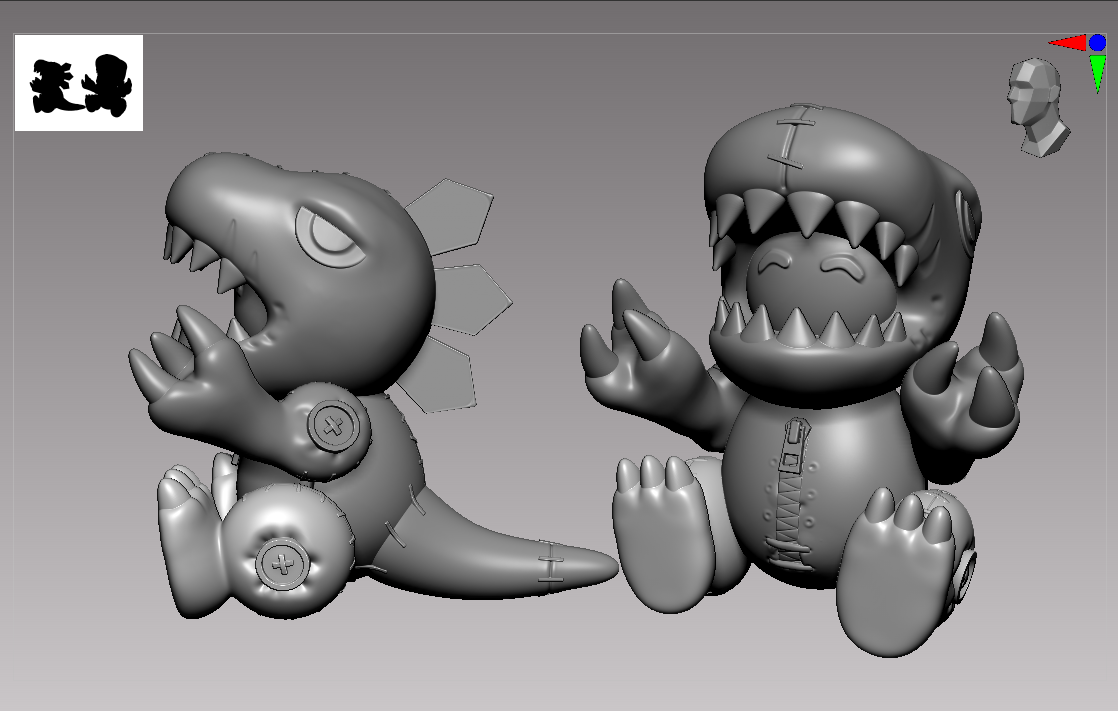Viewport: 1118px width, 711px height.
Task: Click the gray head orientation gizmo
Action: click(x=1037, y=108)
